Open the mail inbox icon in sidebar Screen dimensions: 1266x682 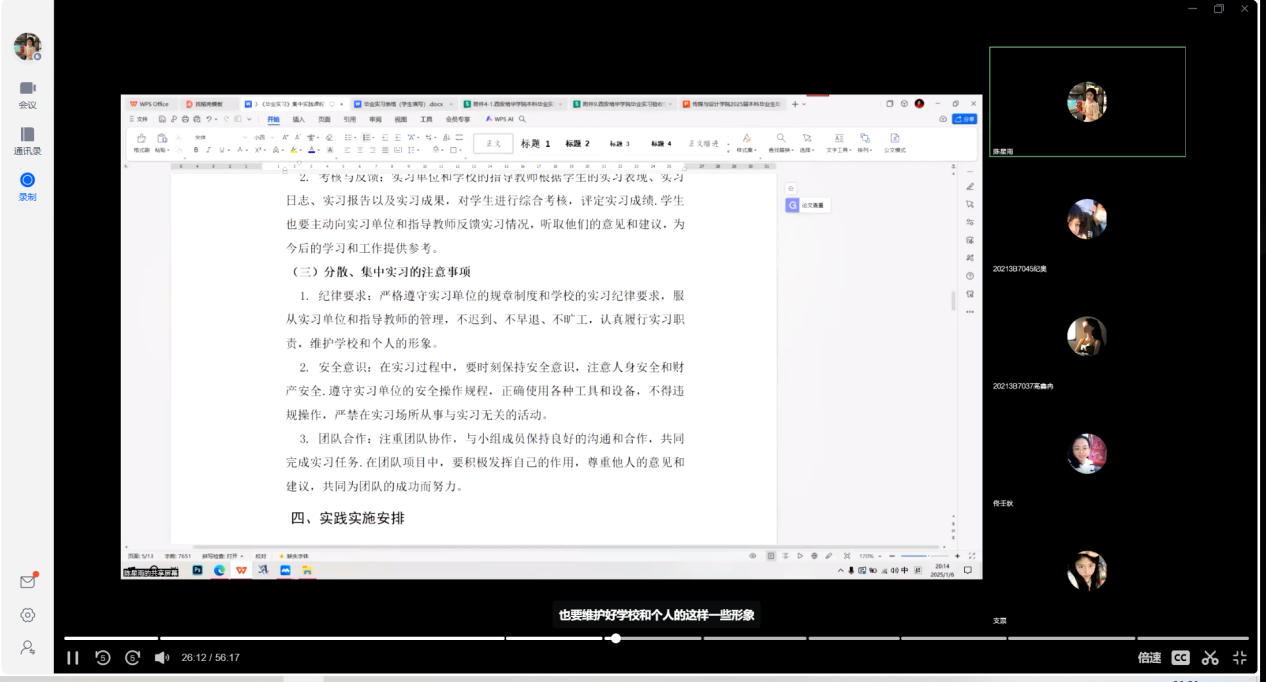[x=28, y=582]
